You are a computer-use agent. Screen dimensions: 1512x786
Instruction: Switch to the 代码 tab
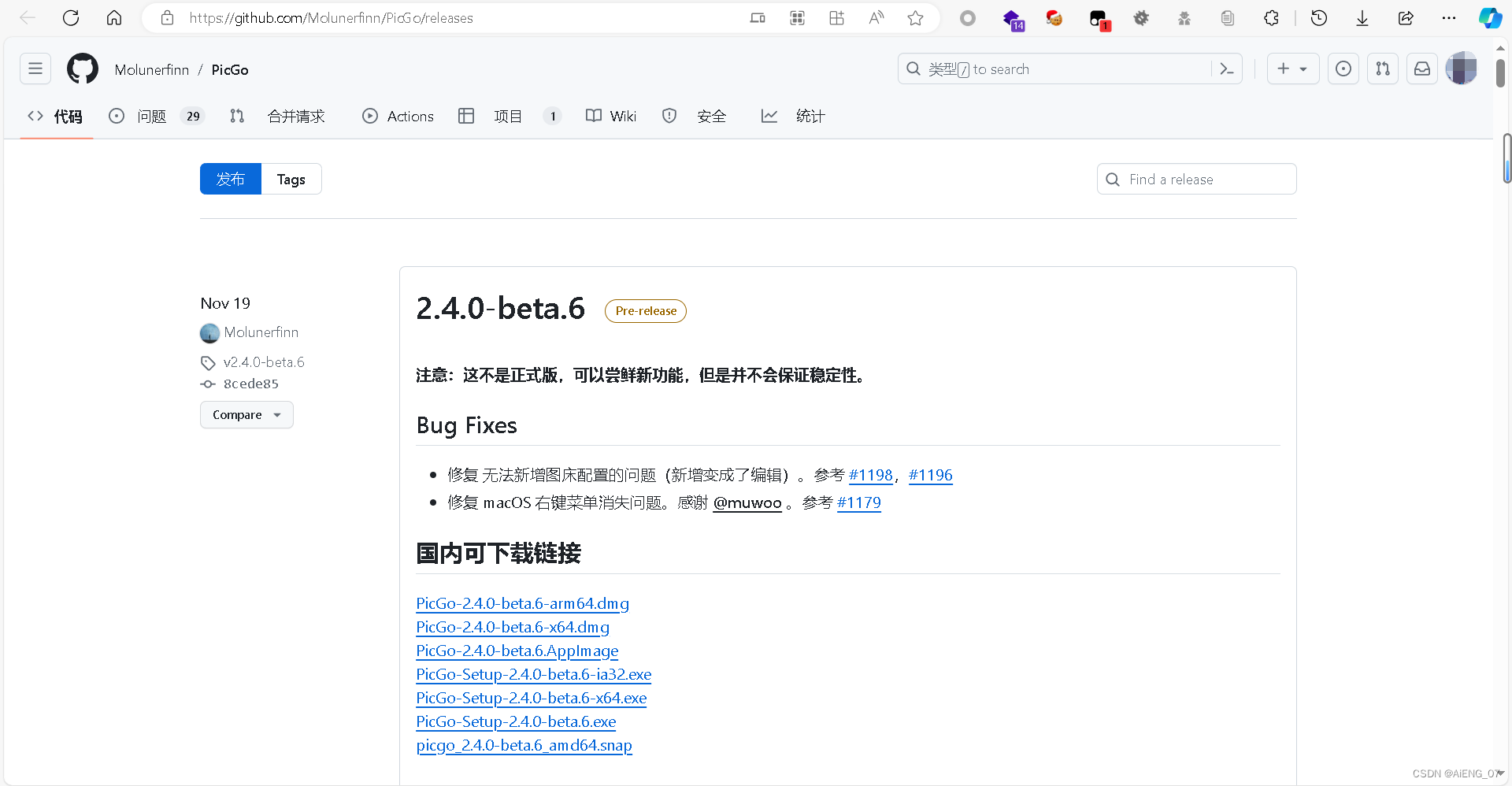click(56, 116)
